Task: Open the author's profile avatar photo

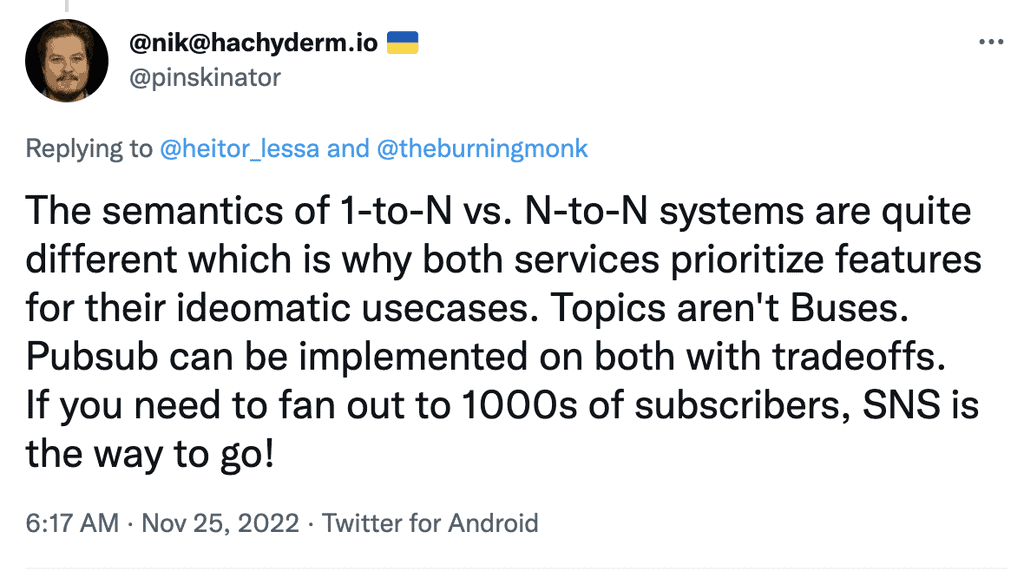Action: (67, 61)
